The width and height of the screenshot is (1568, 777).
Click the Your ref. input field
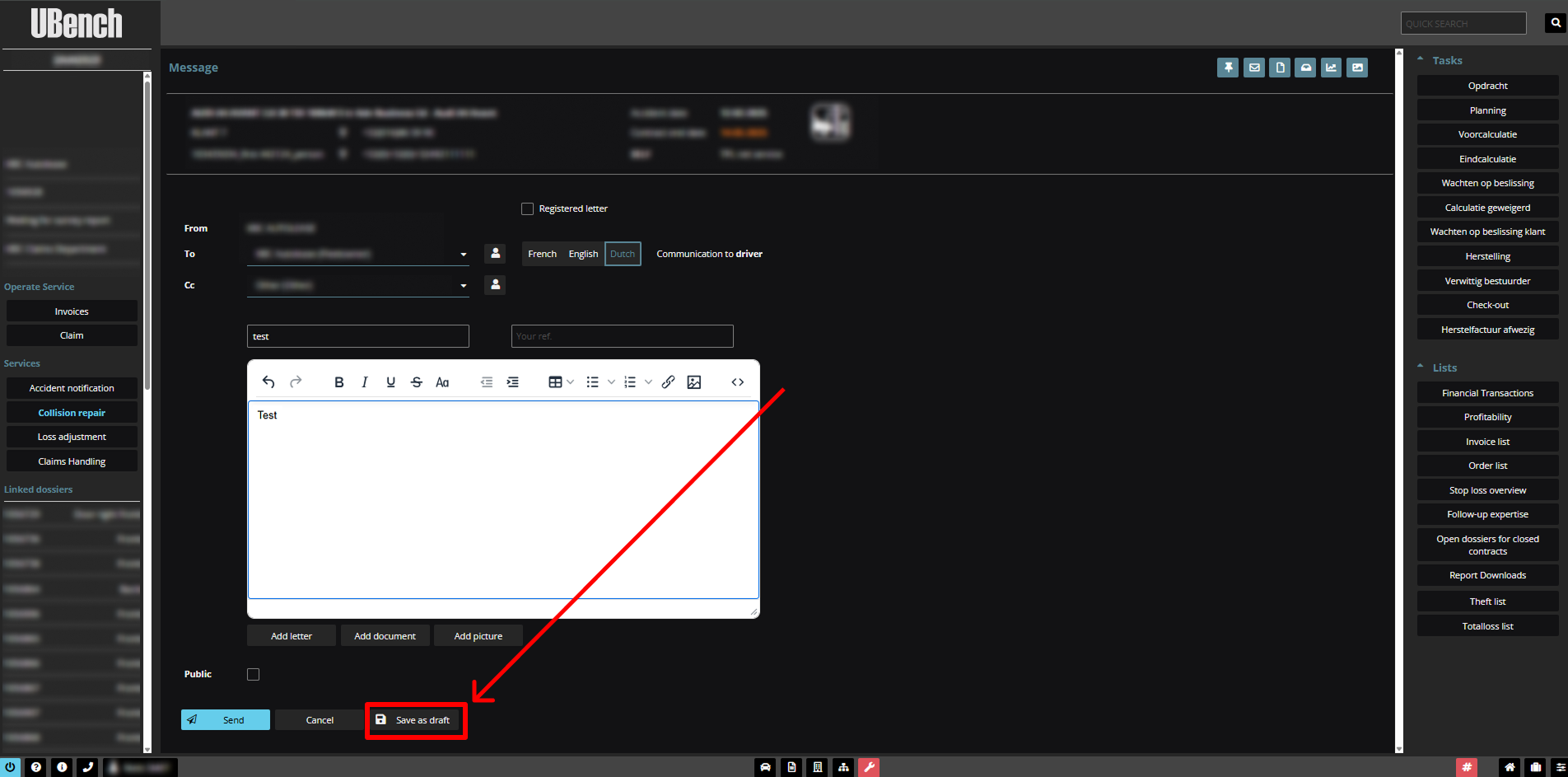click(x=622, y=336)
